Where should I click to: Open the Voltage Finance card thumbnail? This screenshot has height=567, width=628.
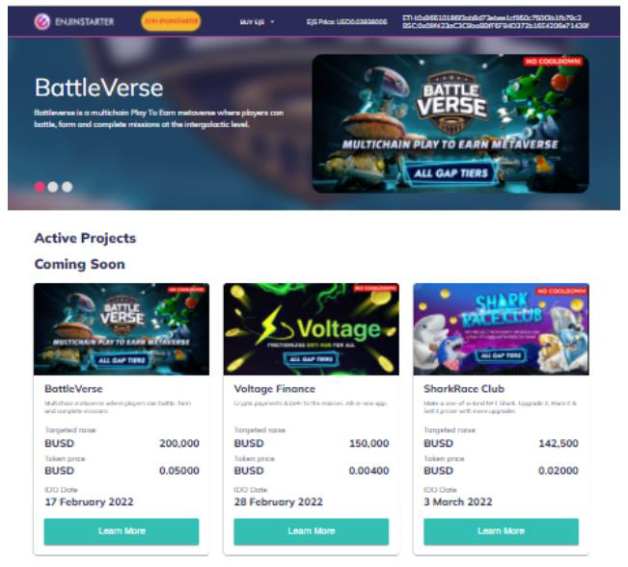point(311,329)
